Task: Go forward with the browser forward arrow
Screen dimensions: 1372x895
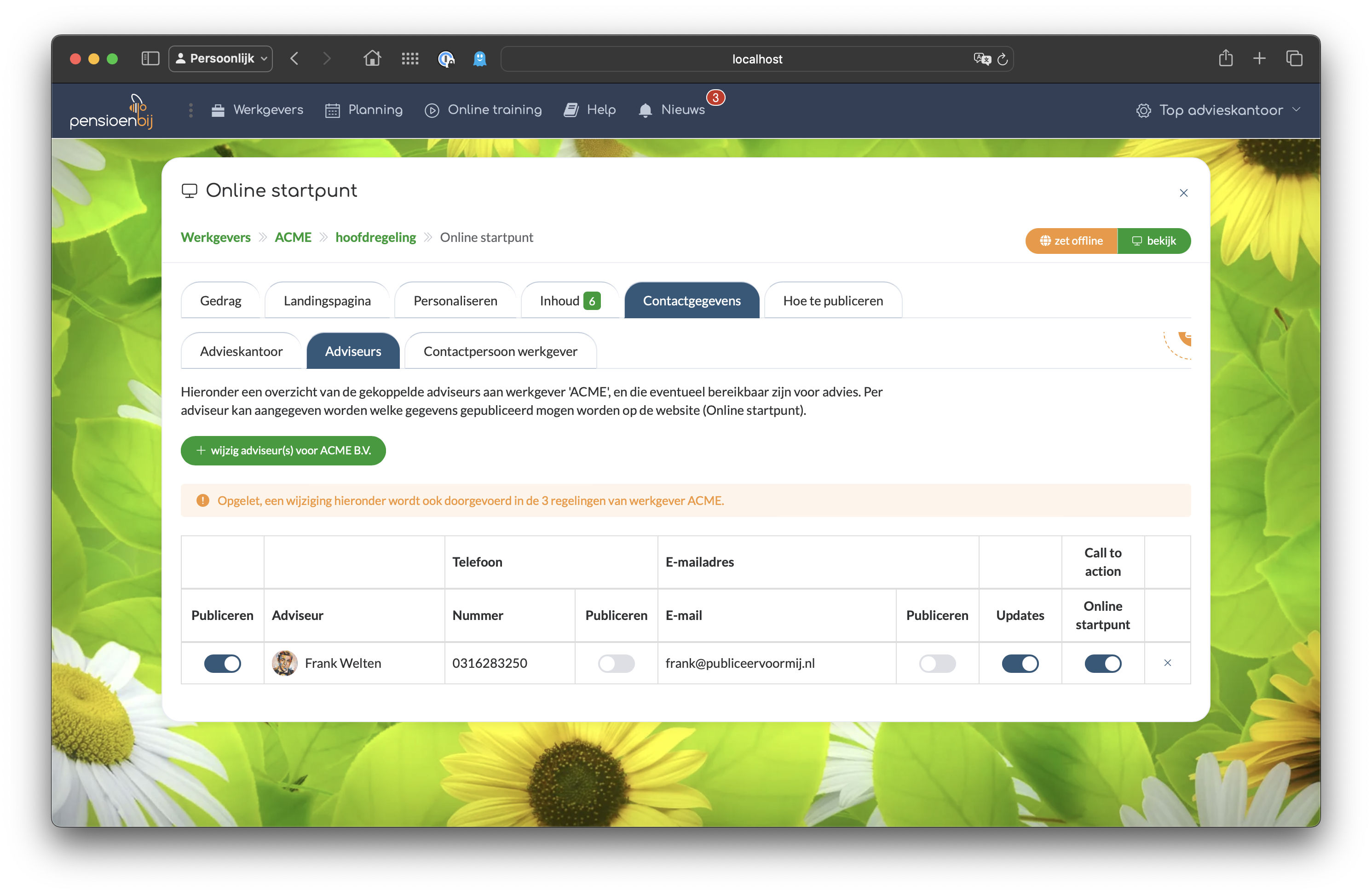Action: [x=327, y=58]
